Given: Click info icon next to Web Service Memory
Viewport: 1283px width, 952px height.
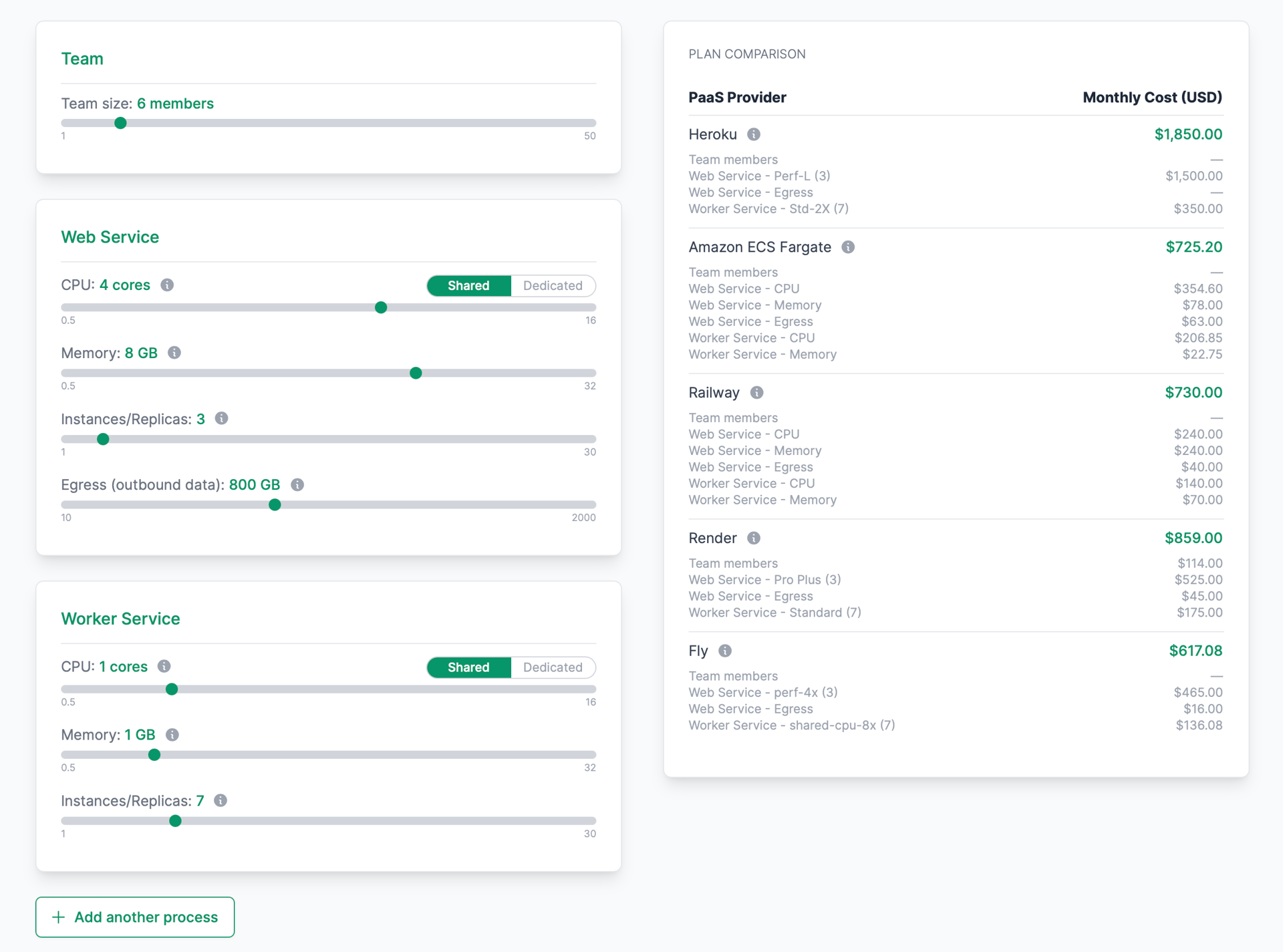Looking at the screenshot, I should pyautogui.click(x=174, y=353).
